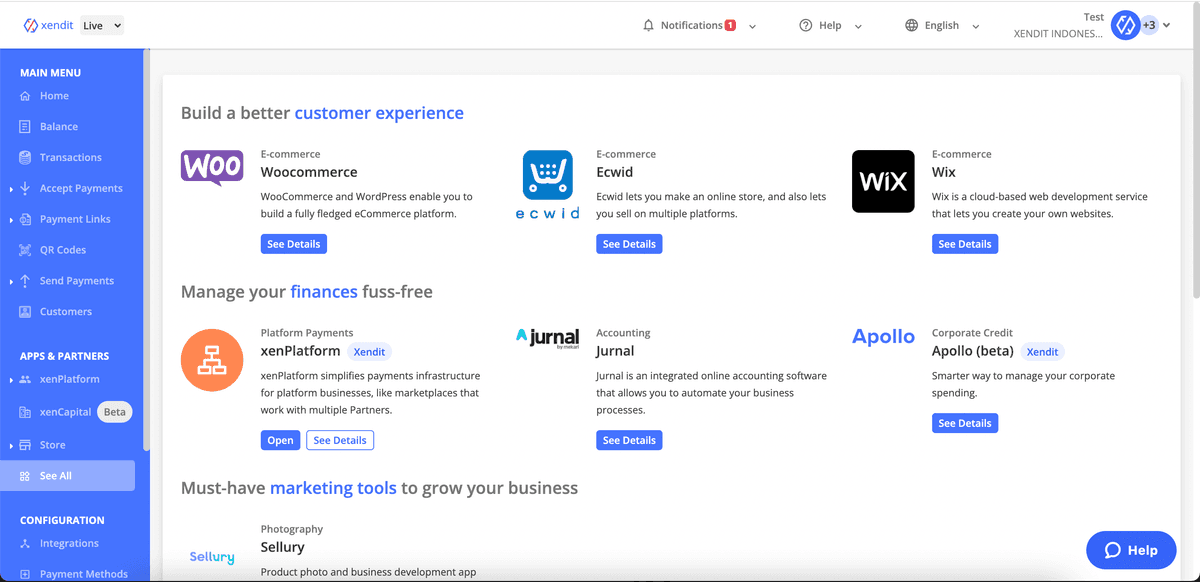The image size is (1200, 582).
Task: See Details for Woocommerce
Action: 294,244
